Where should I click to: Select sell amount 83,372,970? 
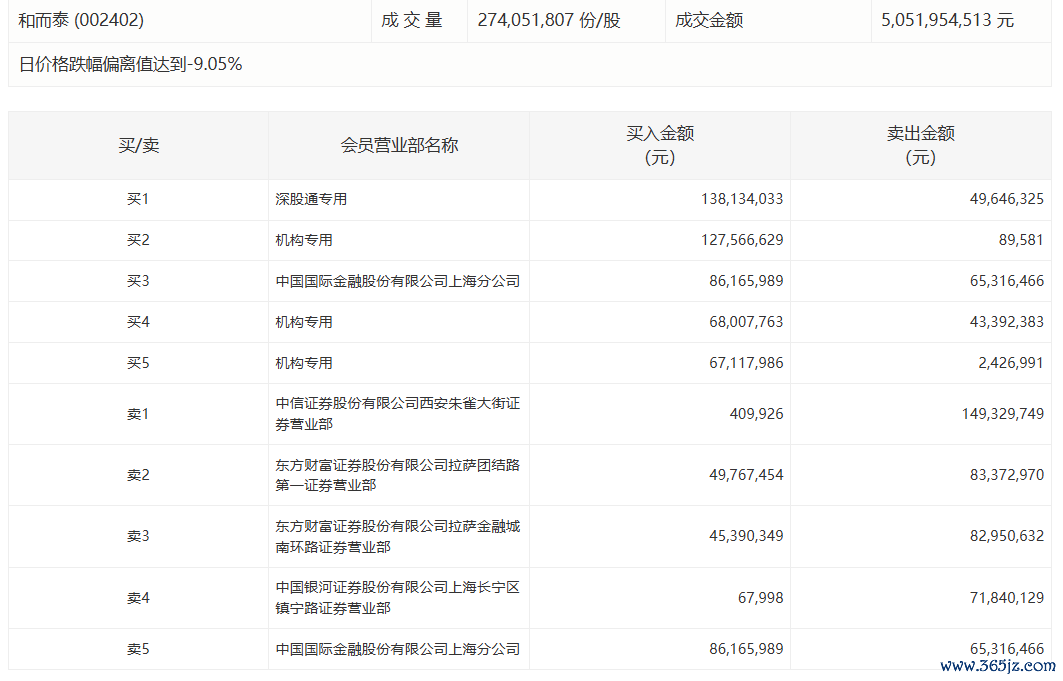point(1007,475)
